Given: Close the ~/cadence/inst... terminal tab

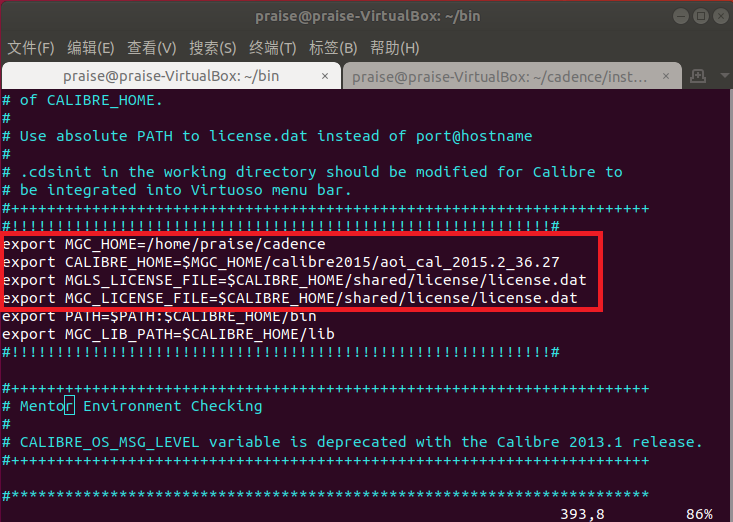Looking at the screenshot, I should pyautogui.click(x=666, y=76).
